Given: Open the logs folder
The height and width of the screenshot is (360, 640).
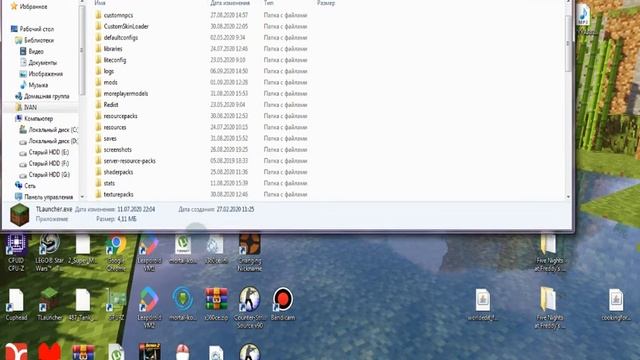Looking at the screenshot, I should click(x=109, y=71).
